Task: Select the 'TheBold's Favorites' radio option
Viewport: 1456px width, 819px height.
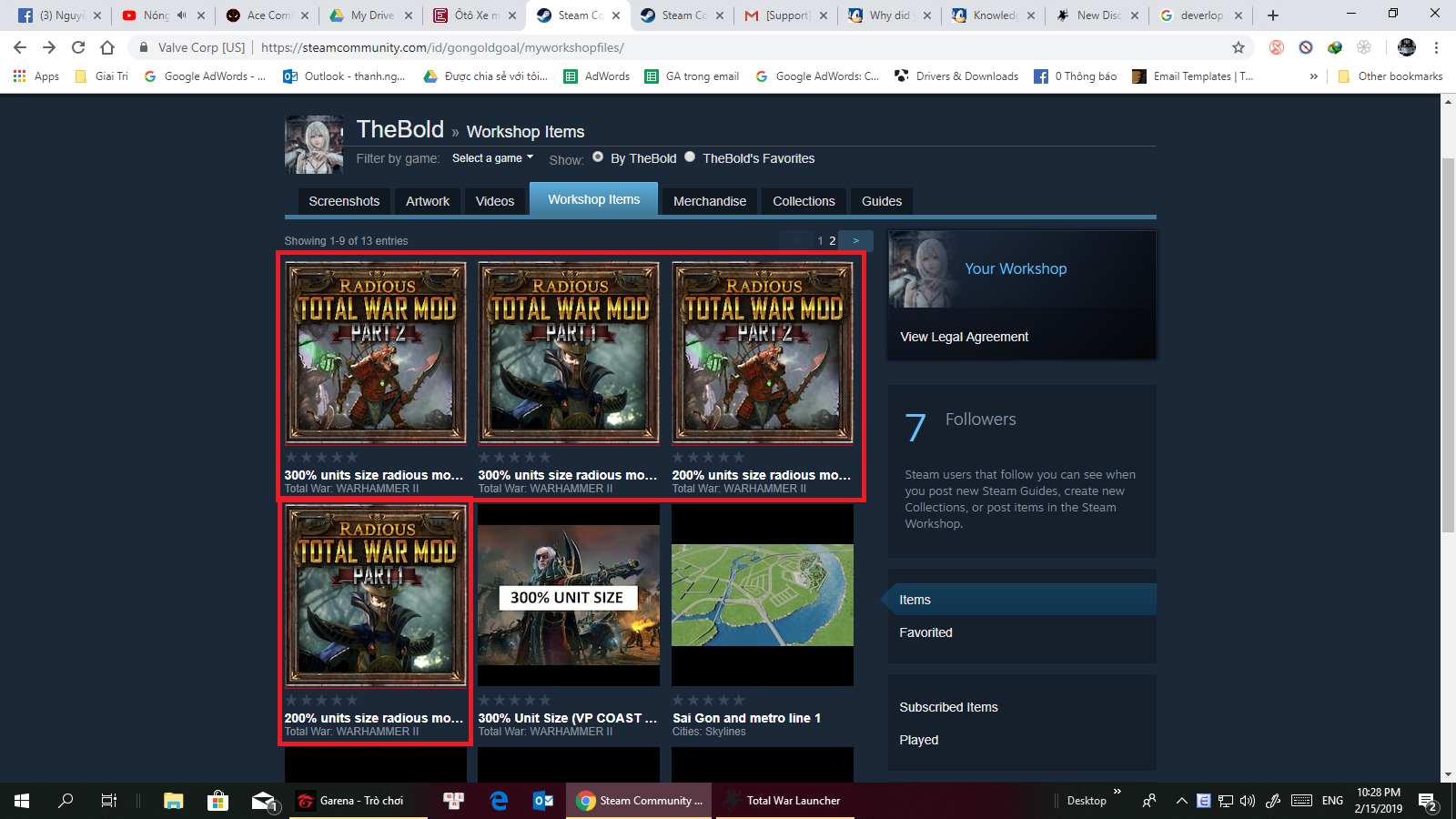Action: pos(690,157)
